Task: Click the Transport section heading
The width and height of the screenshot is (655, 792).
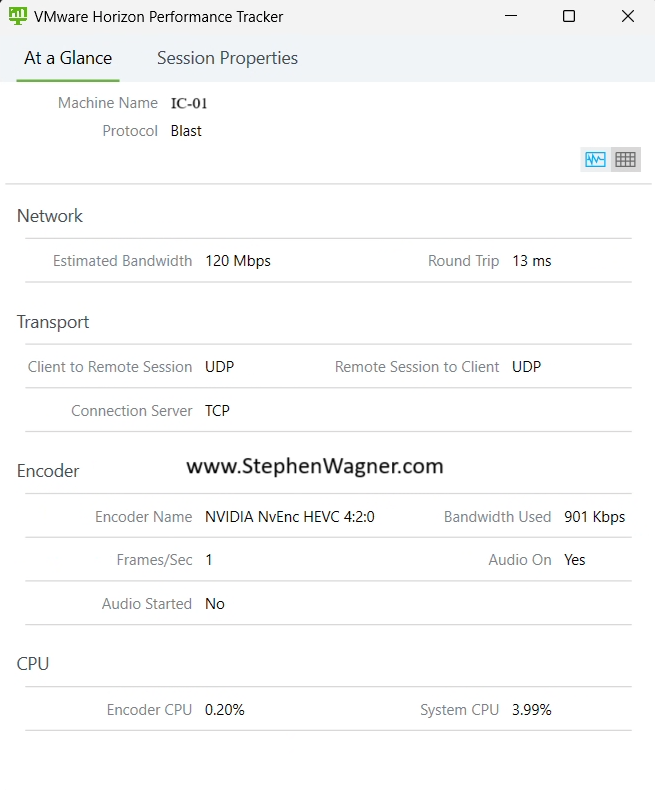Action: pos(53,322)
